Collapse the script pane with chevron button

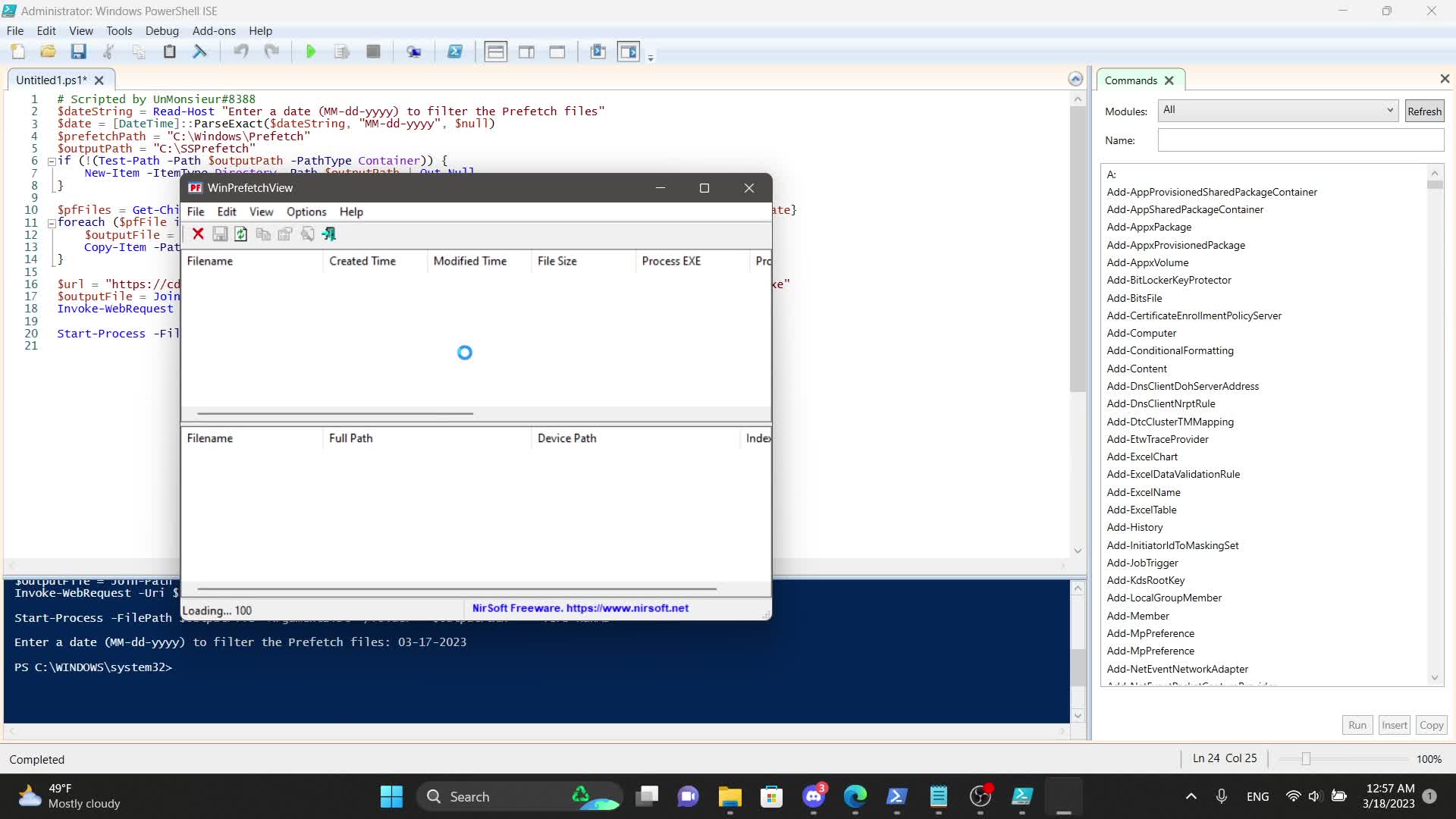coord(1075,79)
